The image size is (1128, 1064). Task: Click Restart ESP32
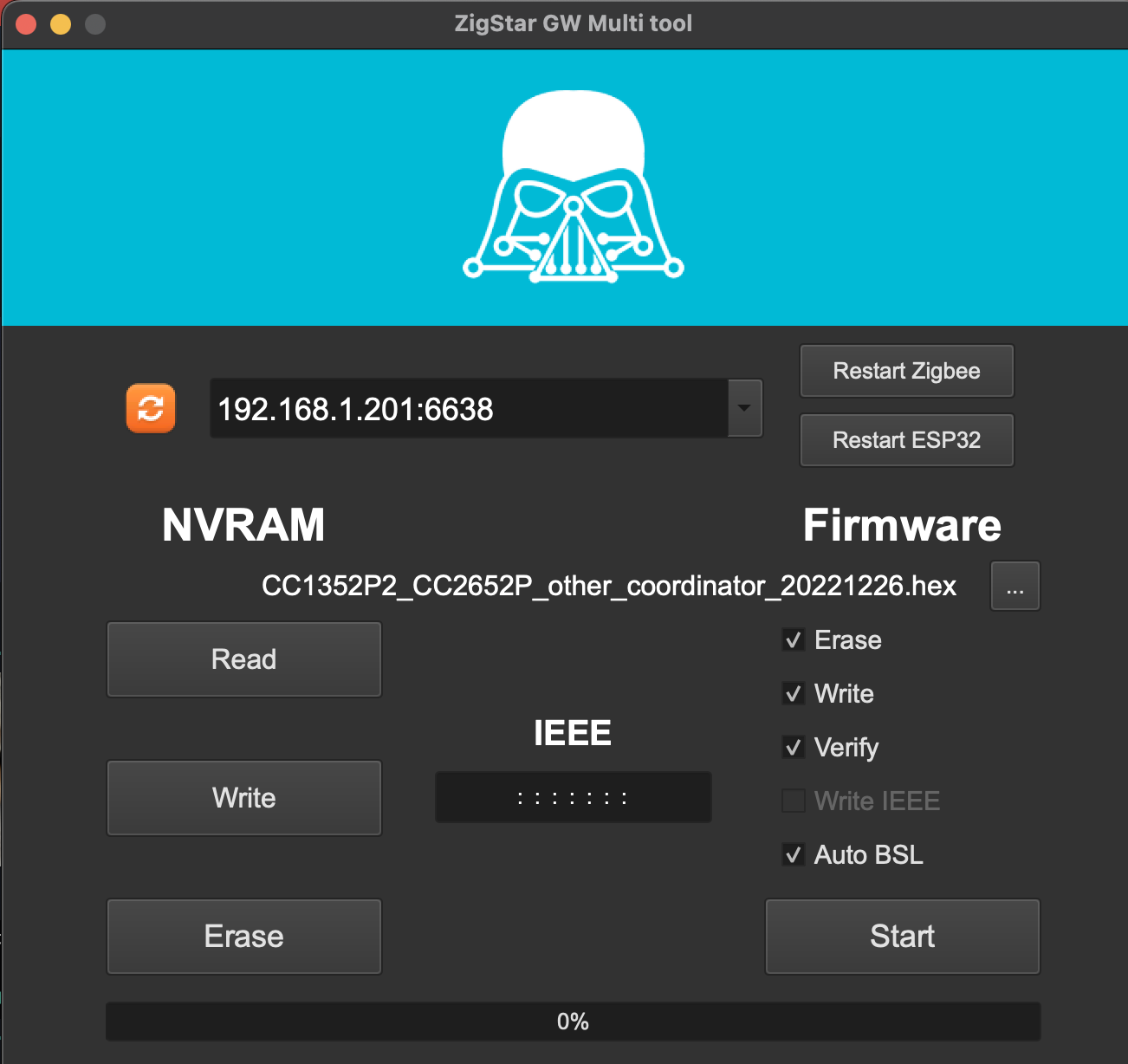[x=906, y=440]
